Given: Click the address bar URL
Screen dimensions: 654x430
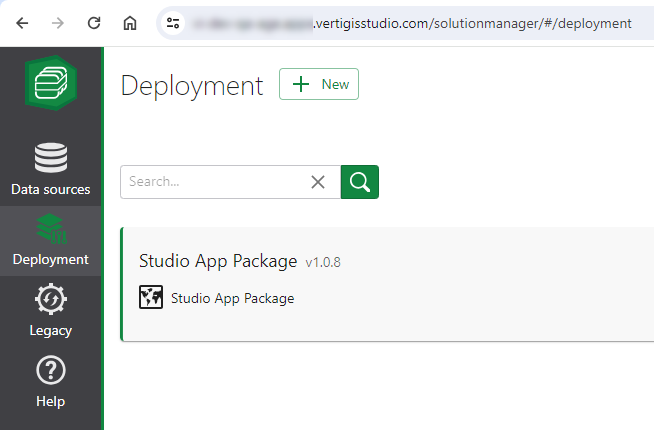Looking at the screenshot, I should click(x=412, y=23).
